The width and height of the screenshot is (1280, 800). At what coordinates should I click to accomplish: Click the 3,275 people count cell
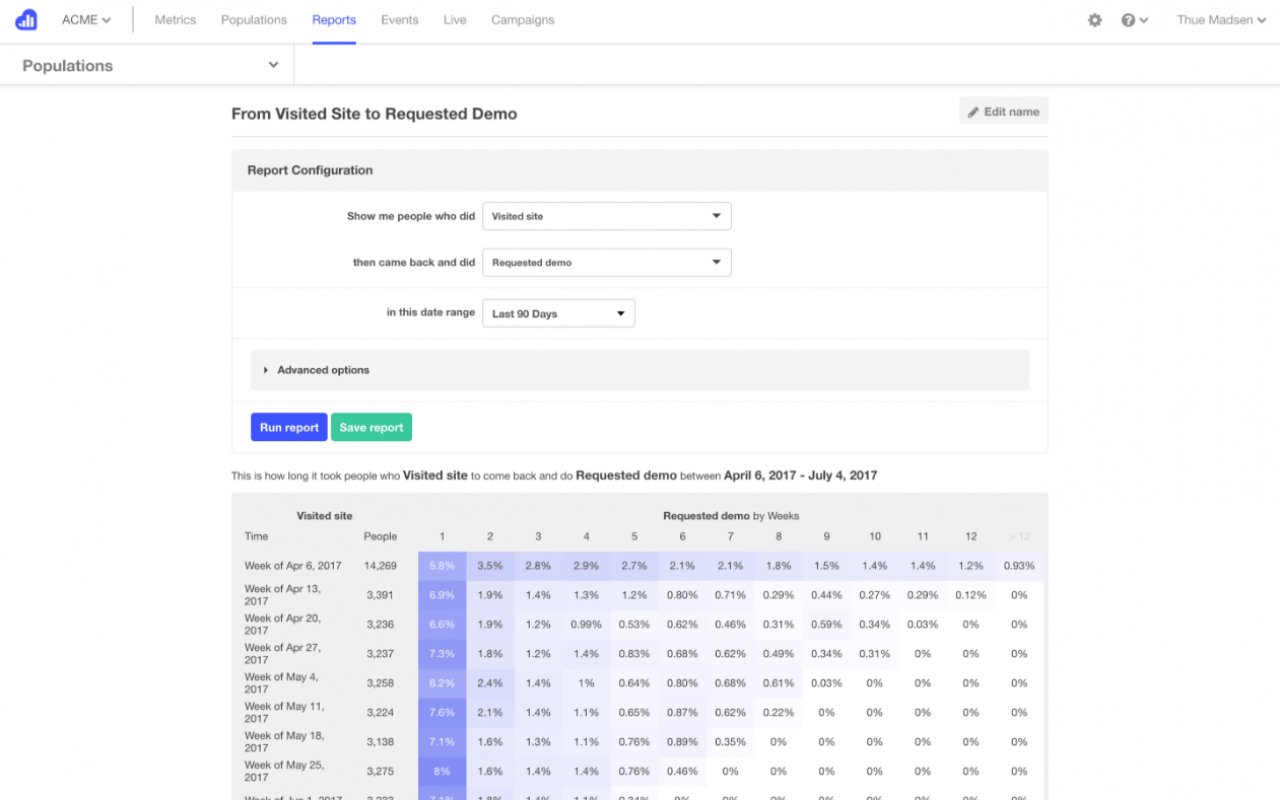click(380, 771)
